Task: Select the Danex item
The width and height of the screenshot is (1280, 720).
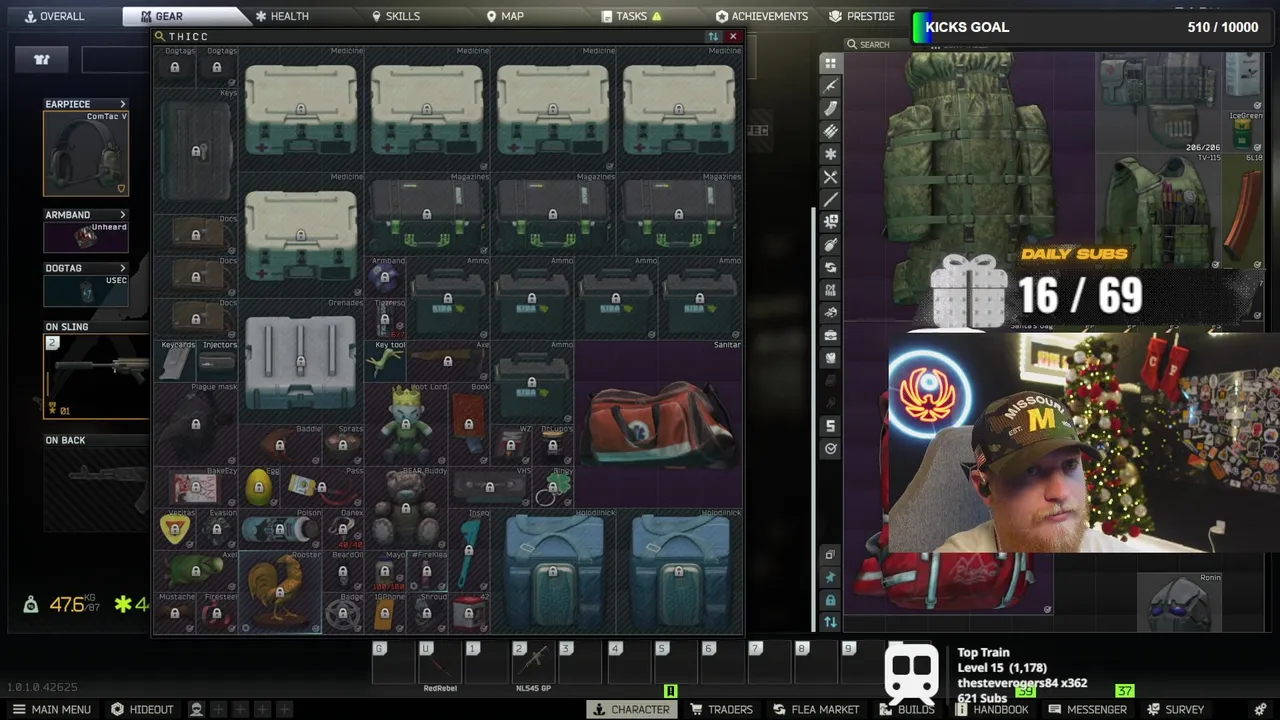Action: pos(343,529)
